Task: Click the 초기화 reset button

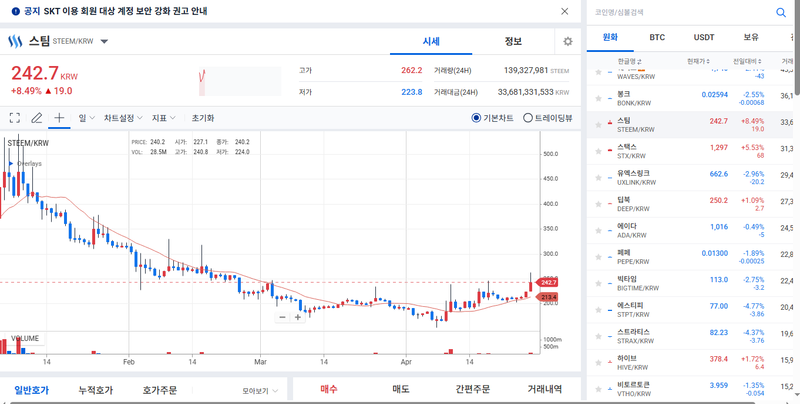Action: [x=203, y=118]
